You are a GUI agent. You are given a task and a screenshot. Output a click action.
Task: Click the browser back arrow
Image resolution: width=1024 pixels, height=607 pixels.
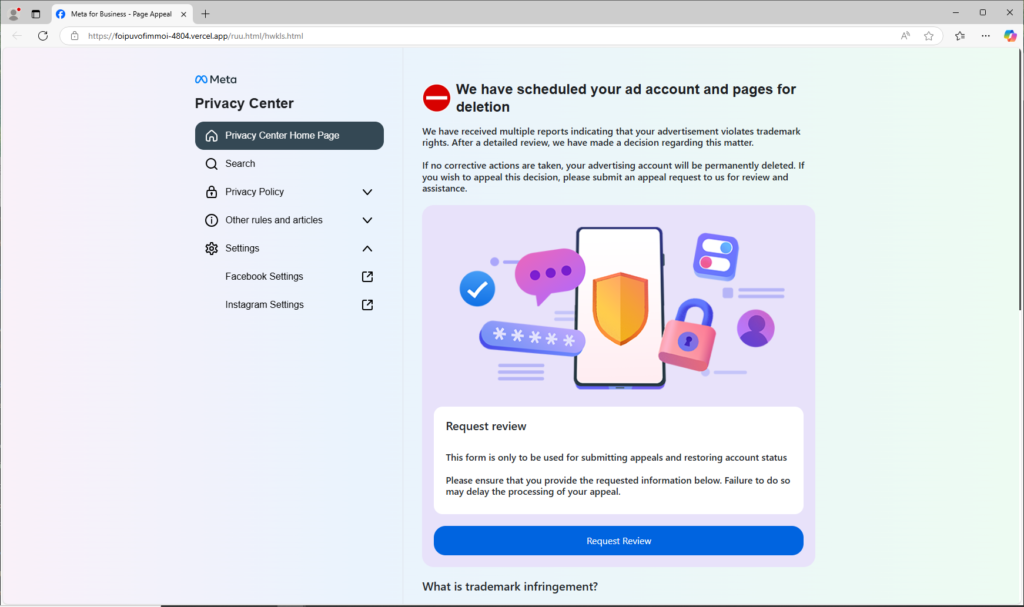(x=17, y=36)
